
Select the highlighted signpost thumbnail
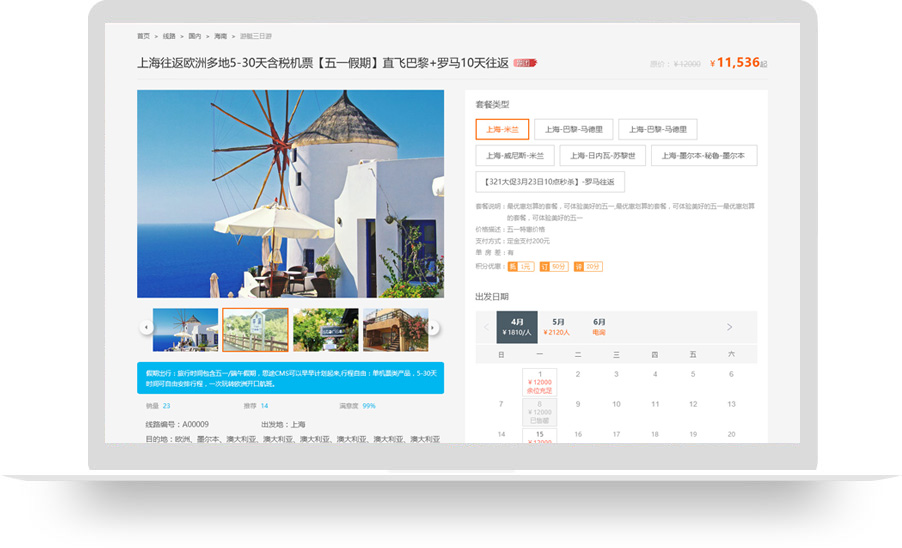pyautogui.click(x=255, y=329)
